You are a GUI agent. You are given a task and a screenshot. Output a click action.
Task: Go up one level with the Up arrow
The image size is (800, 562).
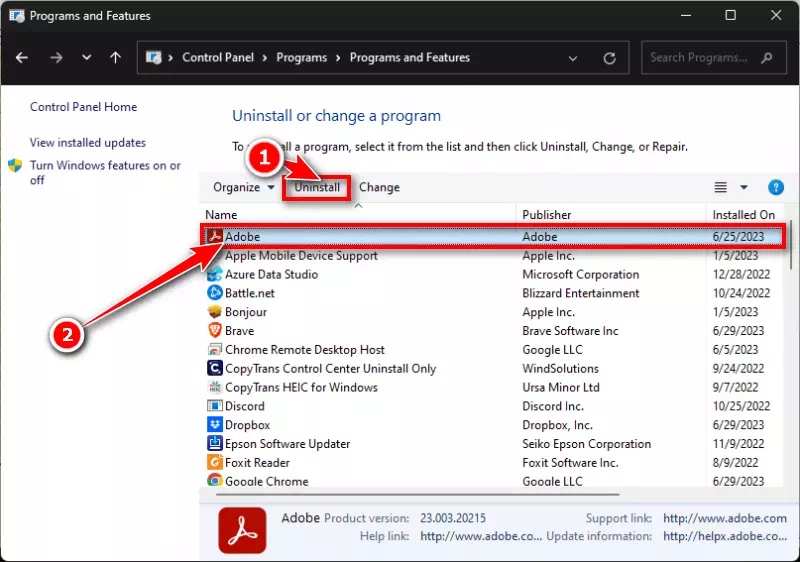pos(116,57)
